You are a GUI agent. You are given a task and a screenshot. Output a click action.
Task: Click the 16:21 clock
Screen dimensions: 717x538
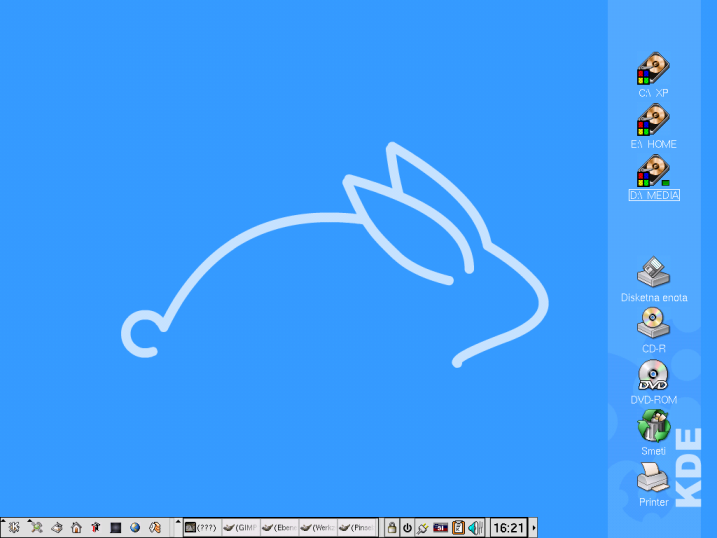(508, 528)
